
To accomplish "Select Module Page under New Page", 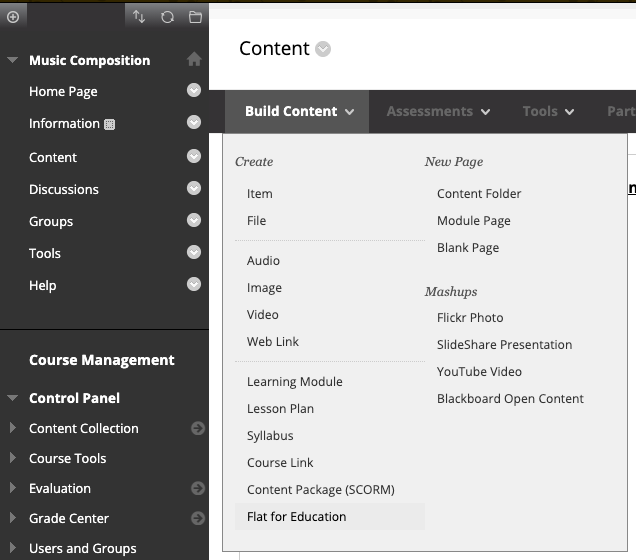I will (x=473, y=221).
